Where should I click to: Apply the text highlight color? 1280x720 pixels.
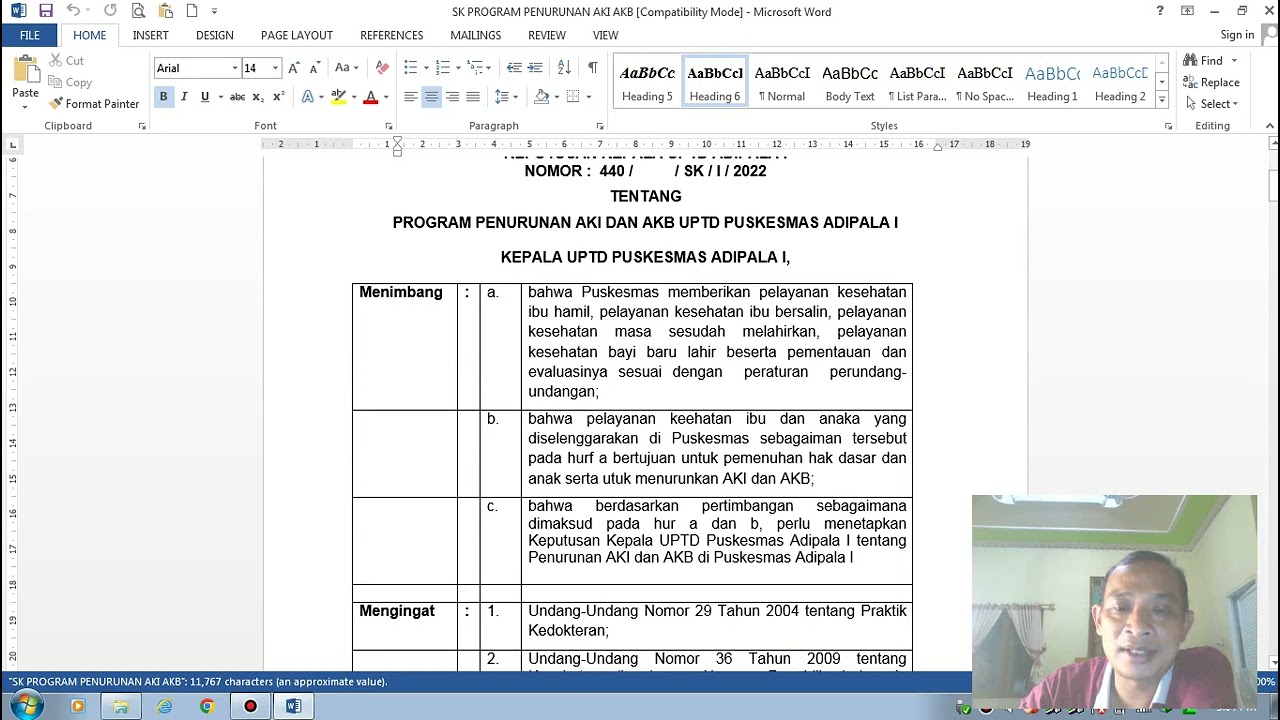(x=338, y=97)
